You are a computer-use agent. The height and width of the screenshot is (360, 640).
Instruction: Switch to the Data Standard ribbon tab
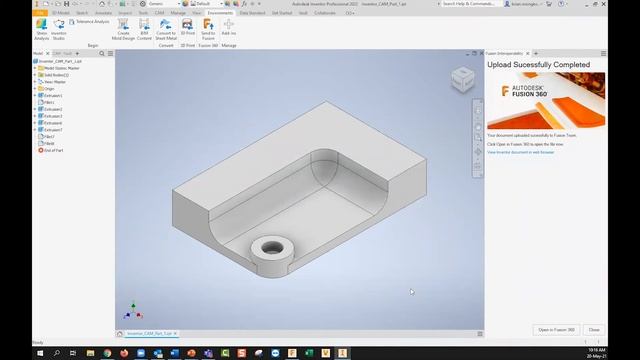(252, 13)
